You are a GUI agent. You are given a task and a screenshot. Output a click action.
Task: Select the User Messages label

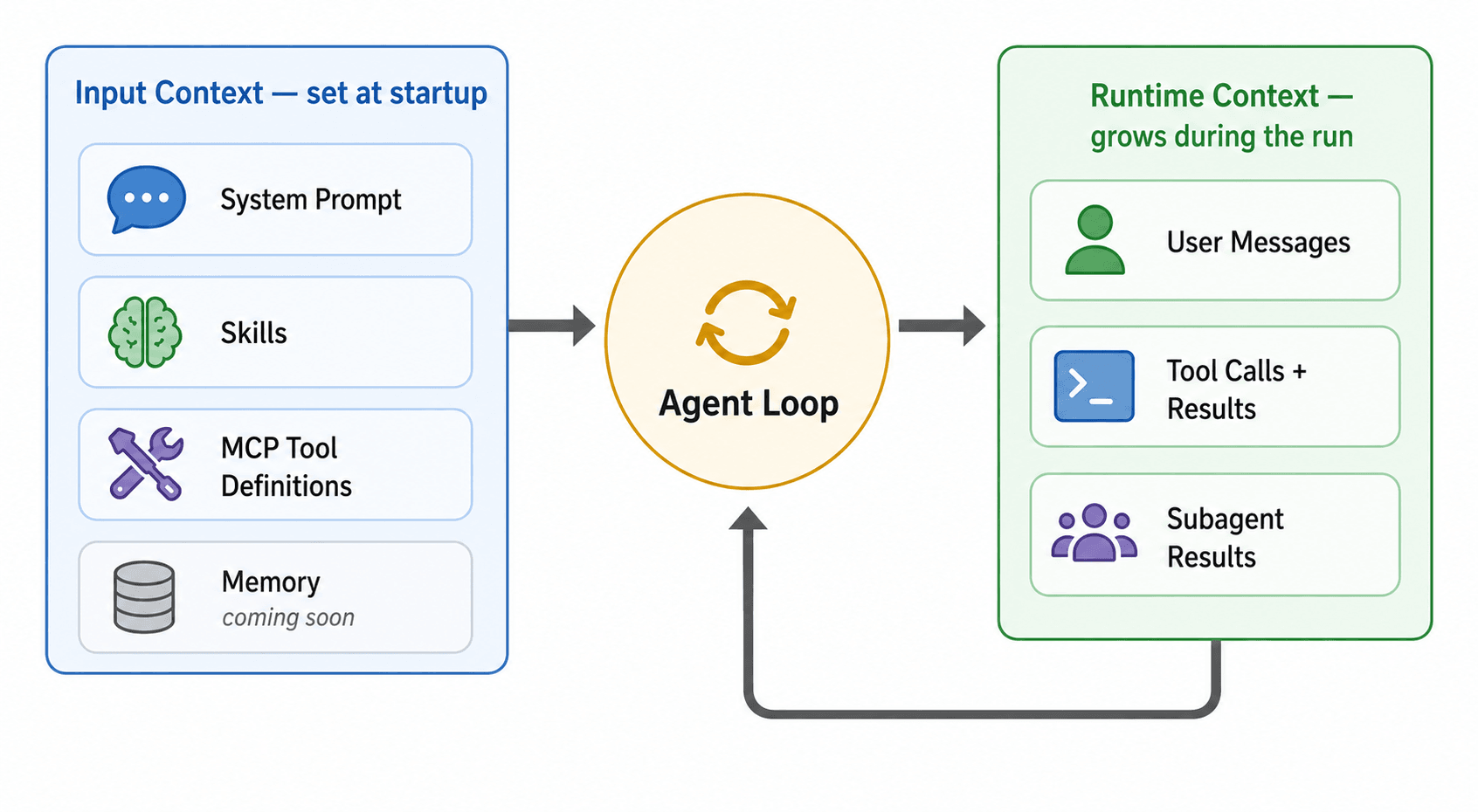coord(1259,242)
